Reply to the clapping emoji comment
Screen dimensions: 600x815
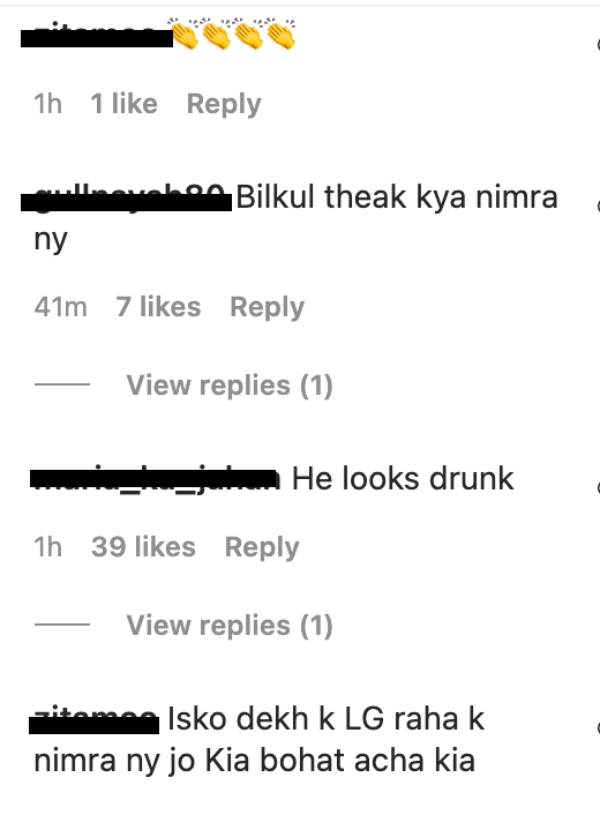point(224,103)
